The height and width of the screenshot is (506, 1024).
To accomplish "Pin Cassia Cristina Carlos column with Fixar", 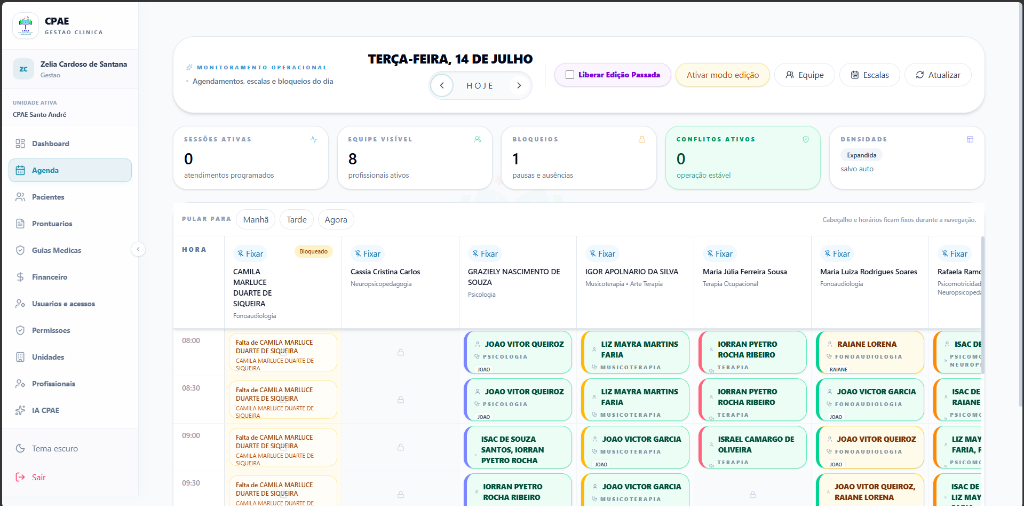I will pos(368,253).
